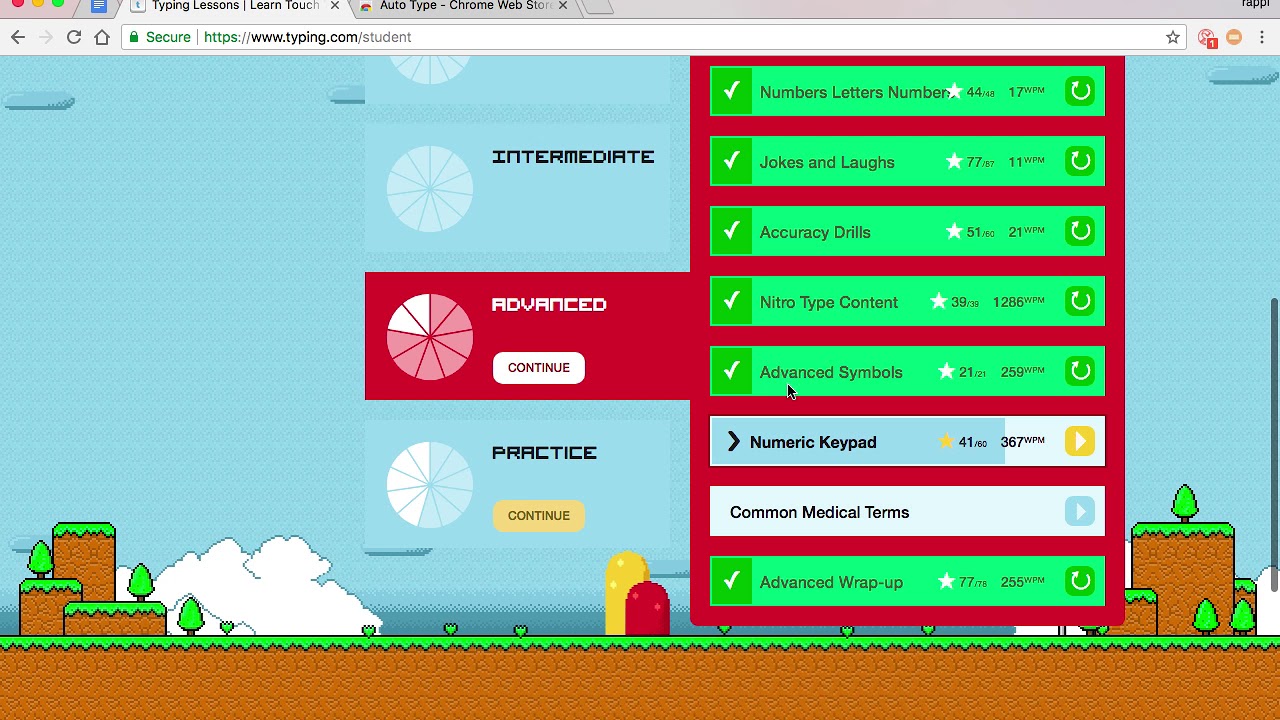Select the Practice level heading
1280x720 pixels.
544,453
